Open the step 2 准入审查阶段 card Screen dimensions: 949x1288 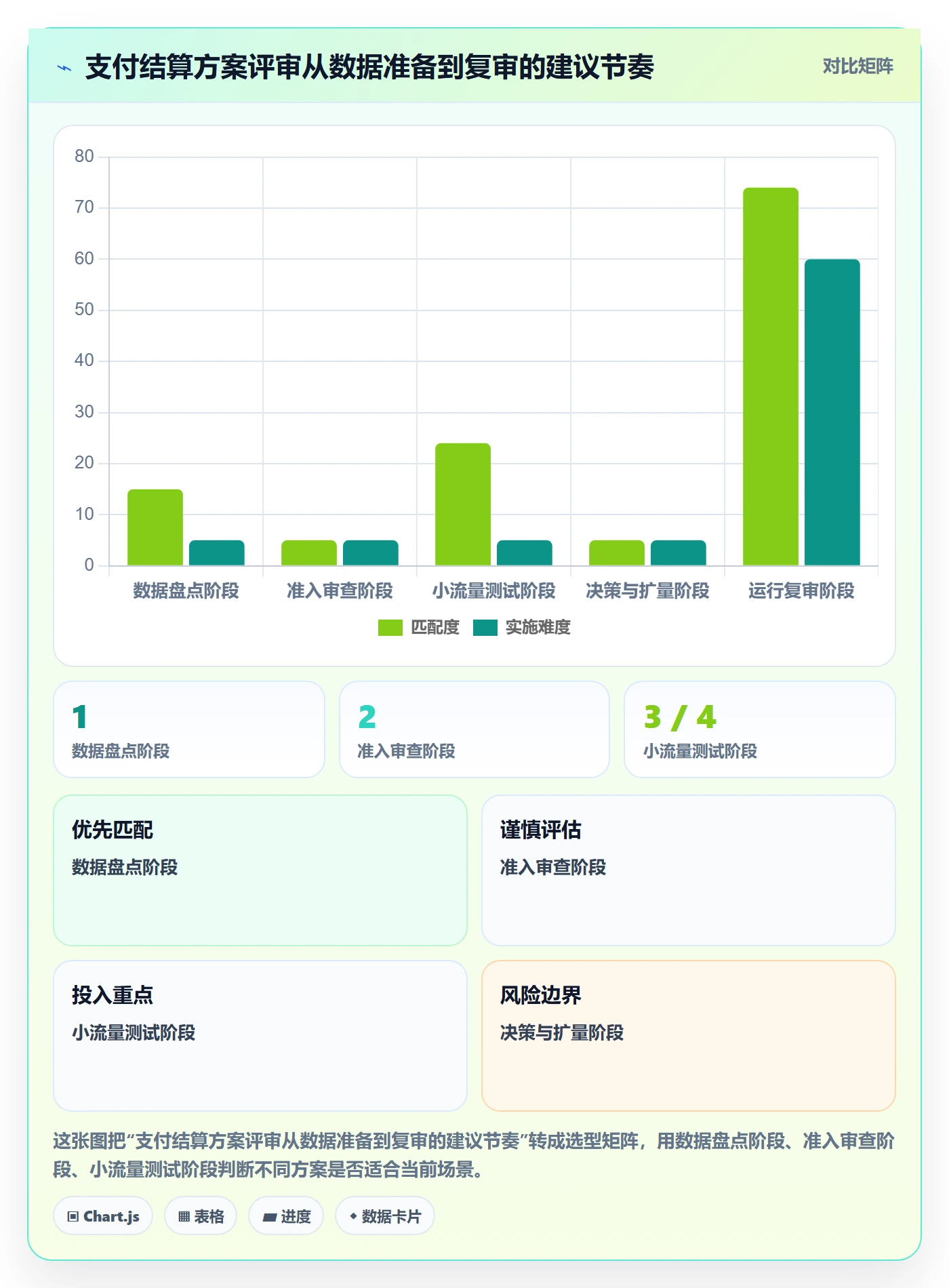pos(474,729)
